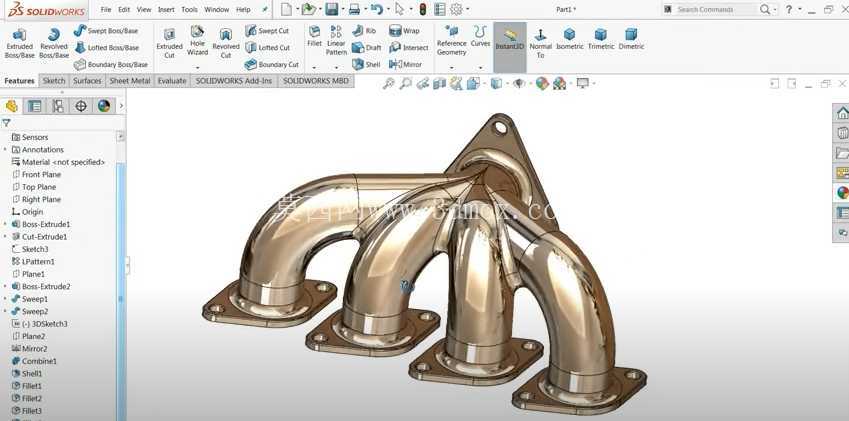Select the Shell feature in ribbon

[x=366, y=64]
